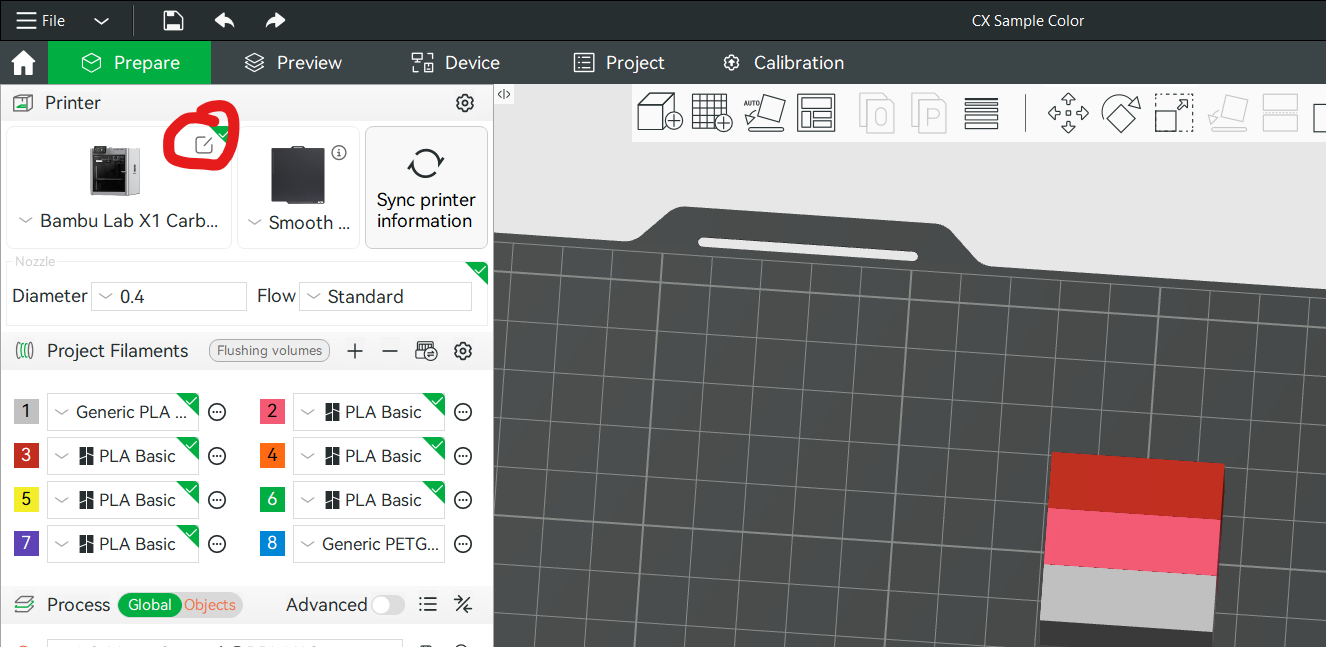Viewport: 1326px width, 647px height.
Task: Click the pink filament 2 color swatch
Action: point(272,411)
